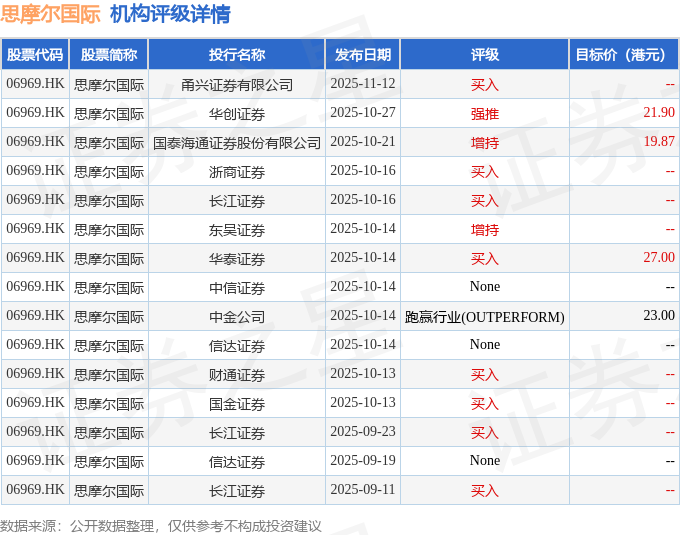680x535 pixels.
Task: Select the 甬兴证券有限公司 cell
Action: [237, 85]
